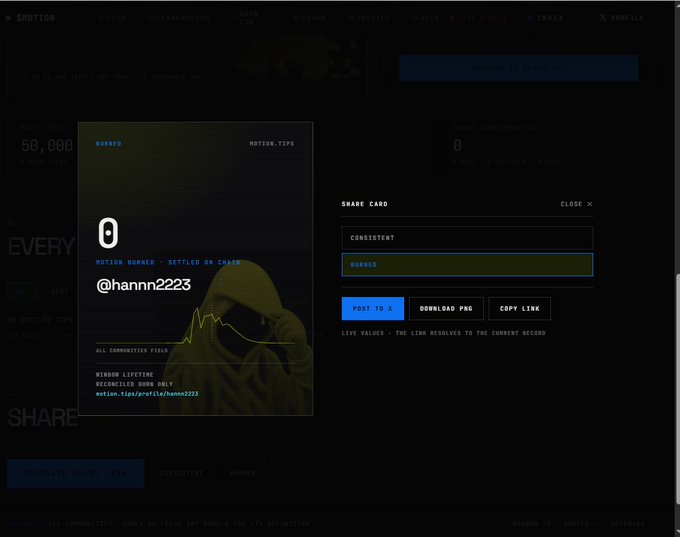Click the DOWNLOAD PNG button
The width and height of the screenshot is (680, 537).
446,308
